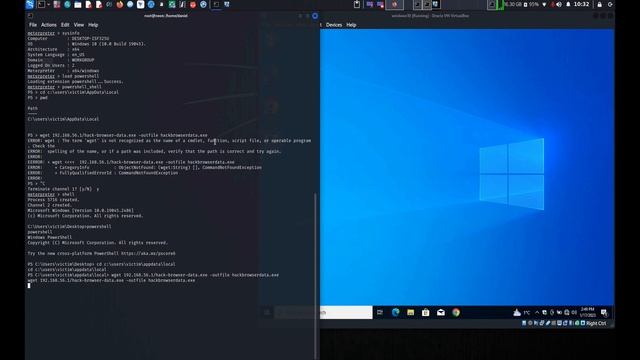Image resolution: width=640 pixels, height=360 pixels.
Task: Open the VirtualBox window Help menu
Action: [351, 25]
